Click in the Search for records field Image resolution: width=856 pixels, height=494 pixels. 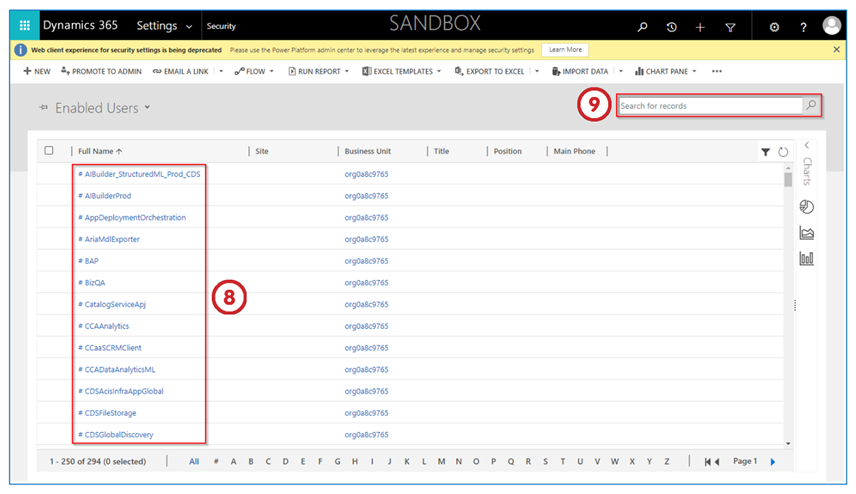[x=710, y=105]
